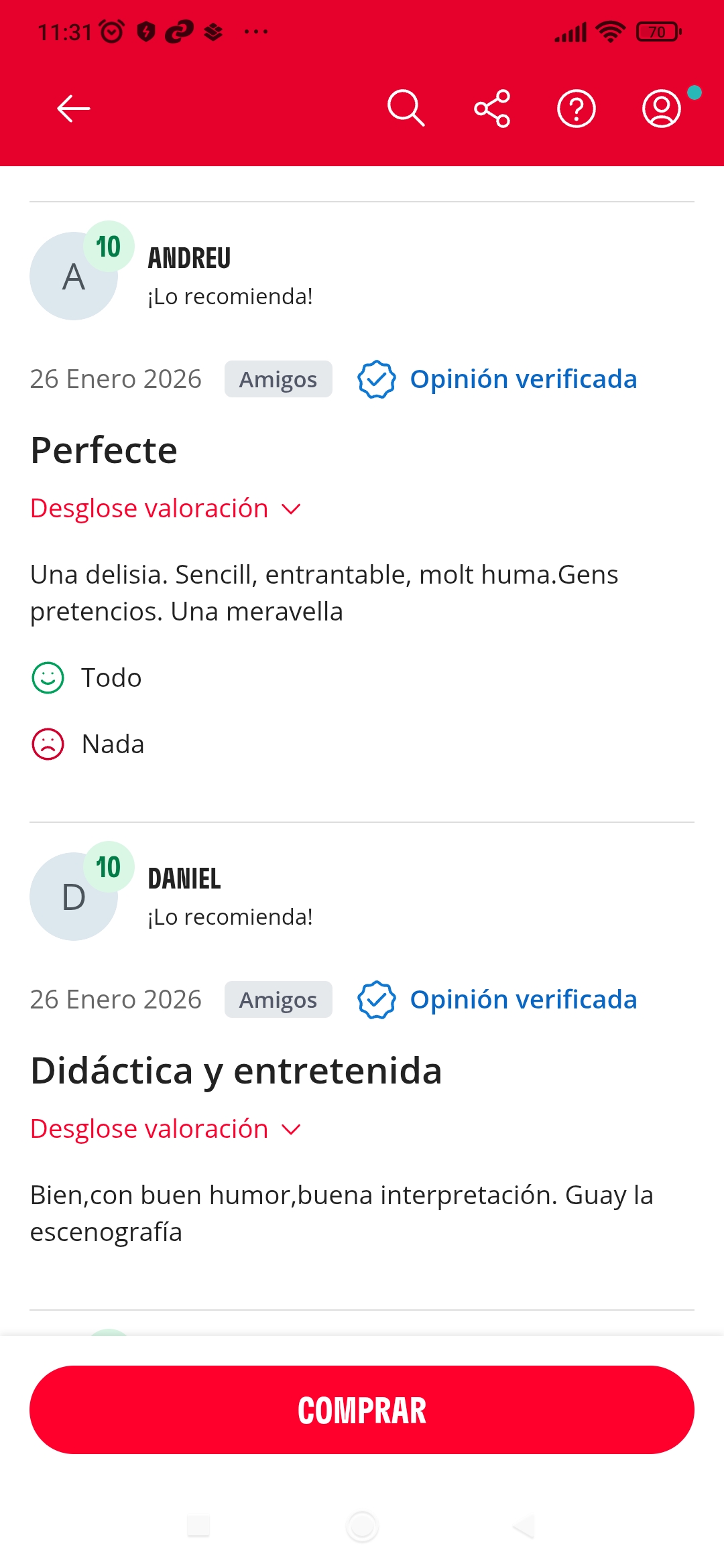Tap the back arrow in header
Viewport: 724px width, 1568px height.
coord(74,109)
